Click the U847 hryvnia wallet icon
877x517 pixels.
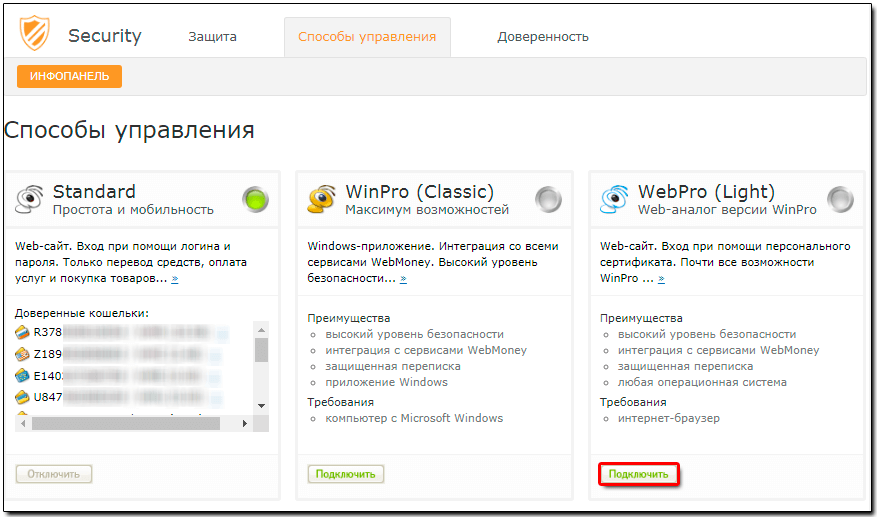click(x=22, y=397)
